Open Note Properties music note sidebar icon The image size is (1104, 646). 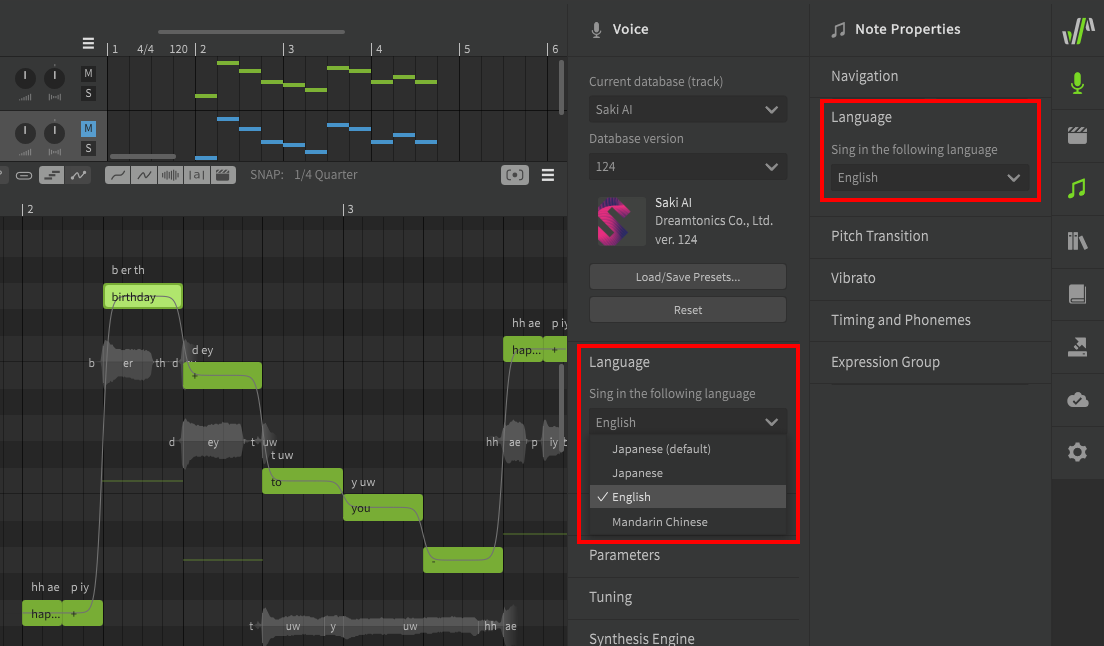pyautogui.click(x=1077, y=188)
